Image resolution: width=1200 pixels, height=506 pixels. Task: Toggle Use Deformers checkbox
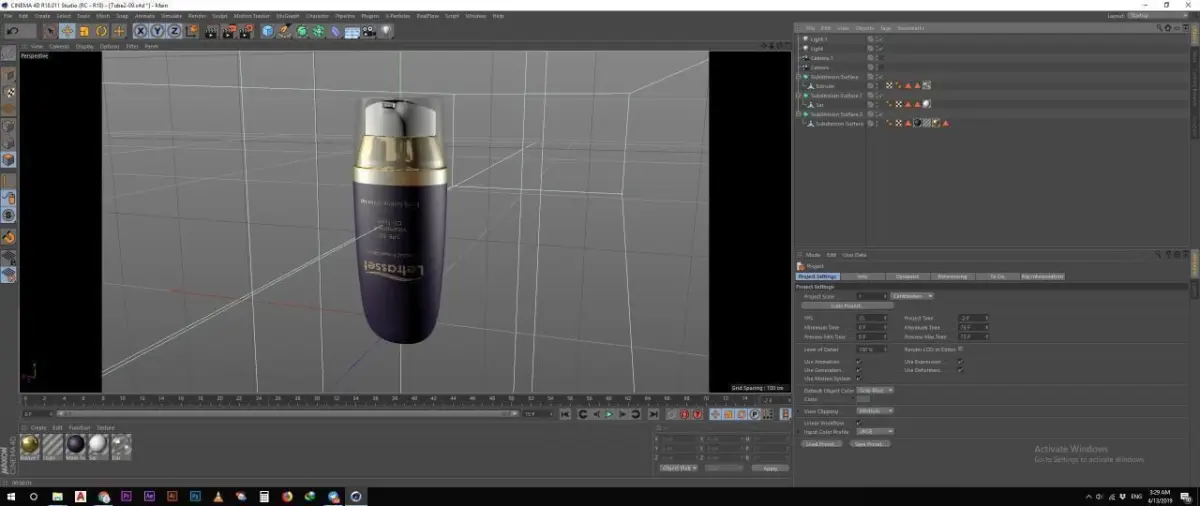tap(960, 370)
